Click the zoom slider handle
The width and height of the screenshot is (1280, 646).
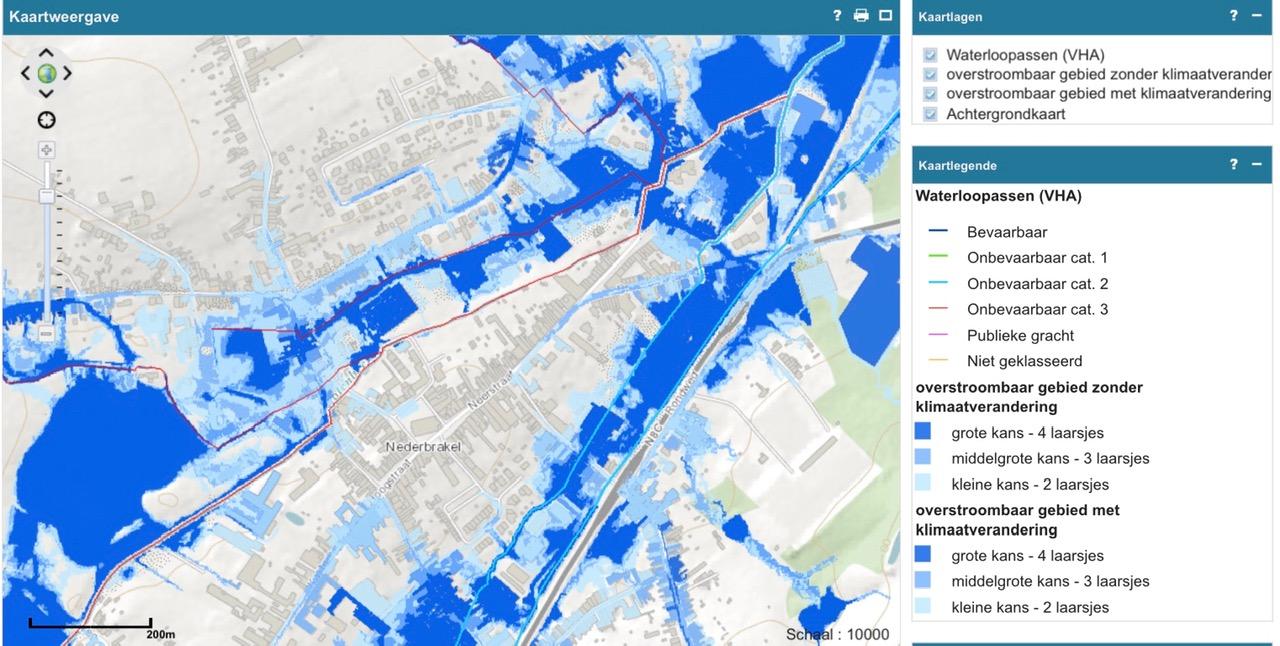click(46, 196)
